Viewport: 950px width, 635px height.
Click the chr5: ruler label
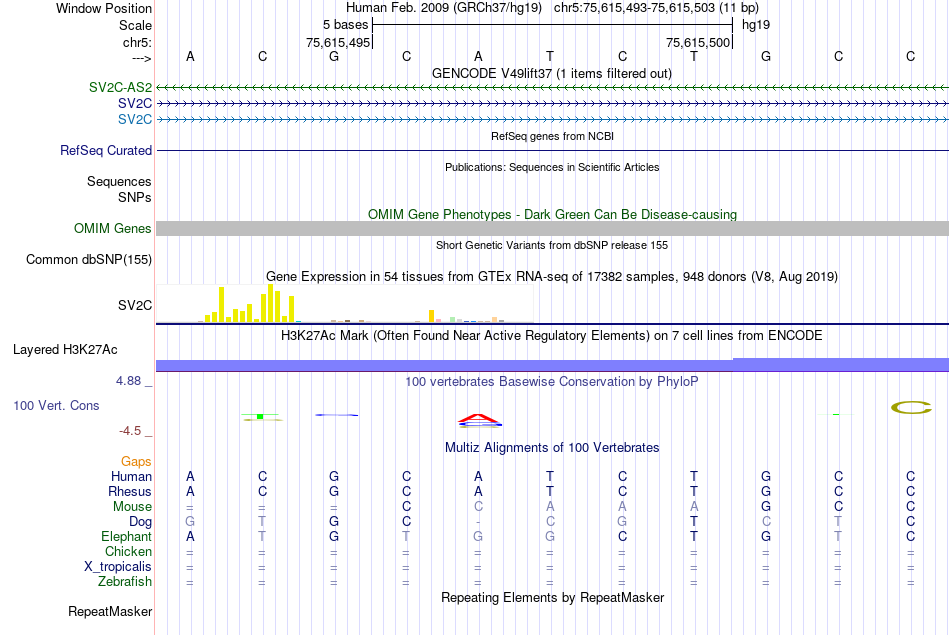pos(137,42)
